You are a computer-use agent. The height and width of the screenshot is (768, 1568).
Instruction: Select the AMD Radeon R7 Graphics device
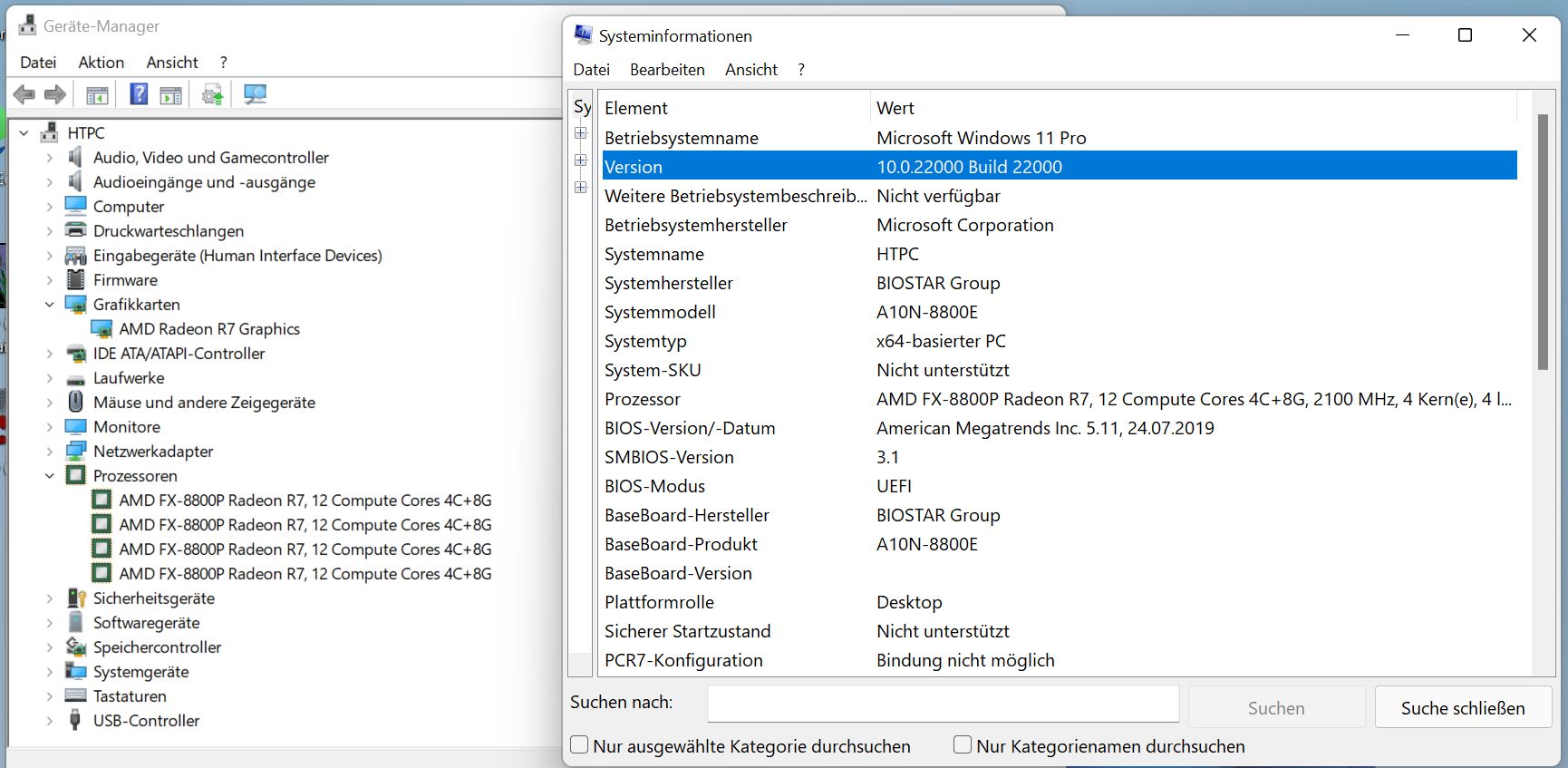(209, 329)
